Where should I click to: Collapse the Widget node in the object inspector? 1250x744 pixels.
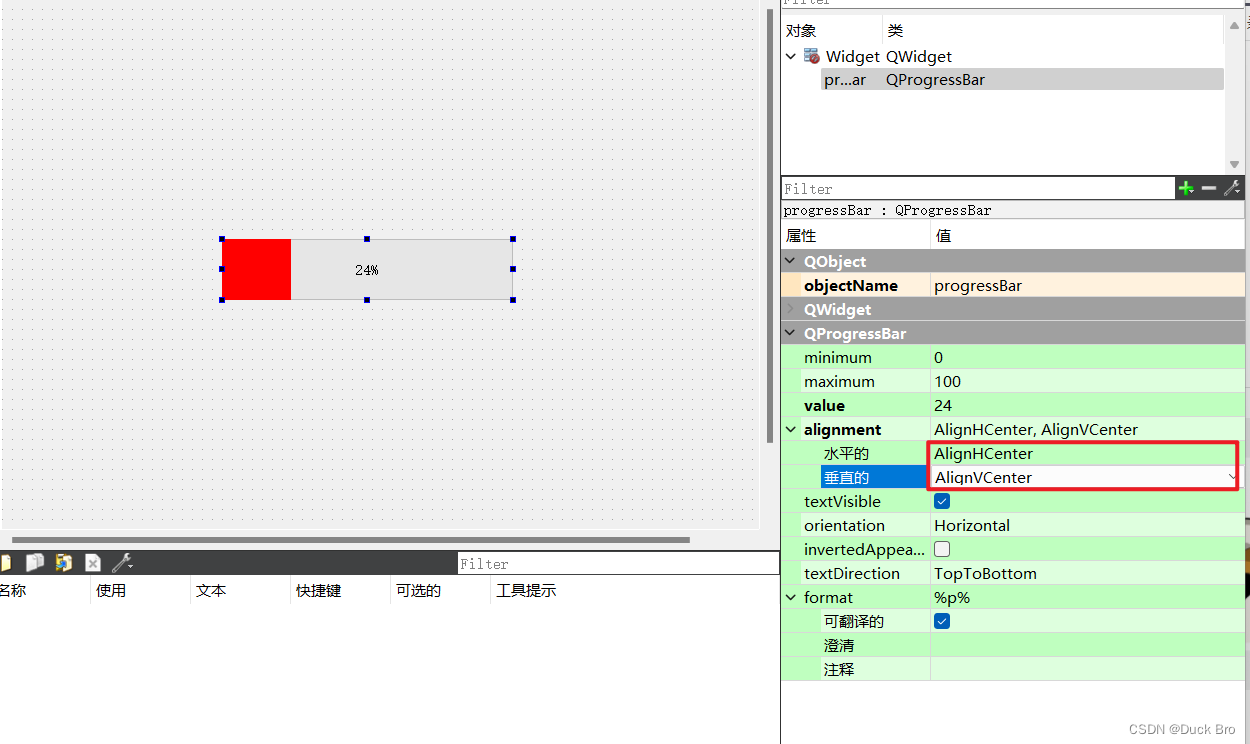coord(791,56)
